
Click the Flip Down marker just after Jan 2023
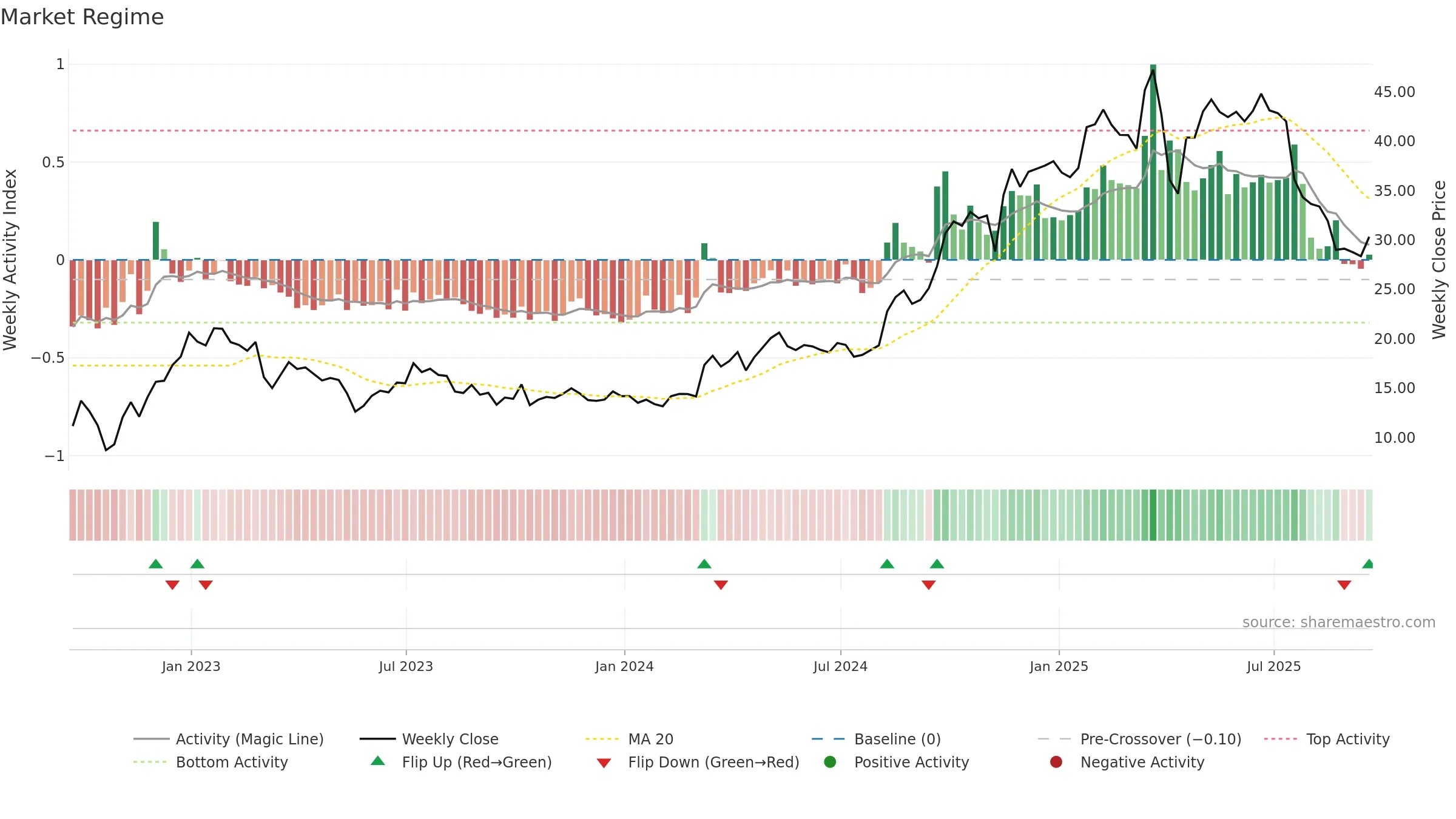click(206, 585)
